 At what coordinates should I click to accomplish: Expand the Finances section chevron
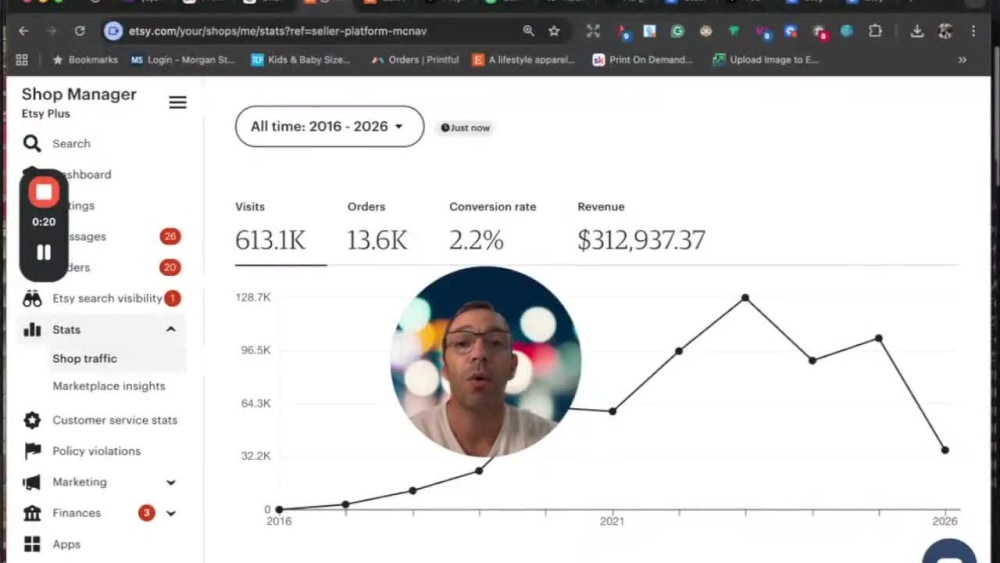coord(171,513)
